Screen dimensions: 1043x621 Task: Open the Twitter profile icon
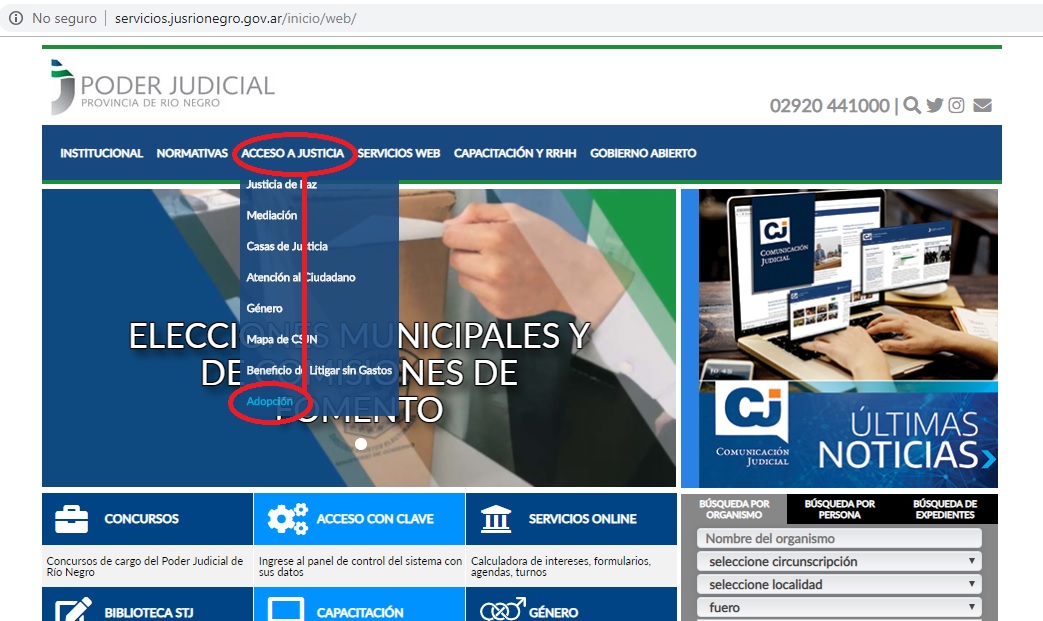click(935, 105)
